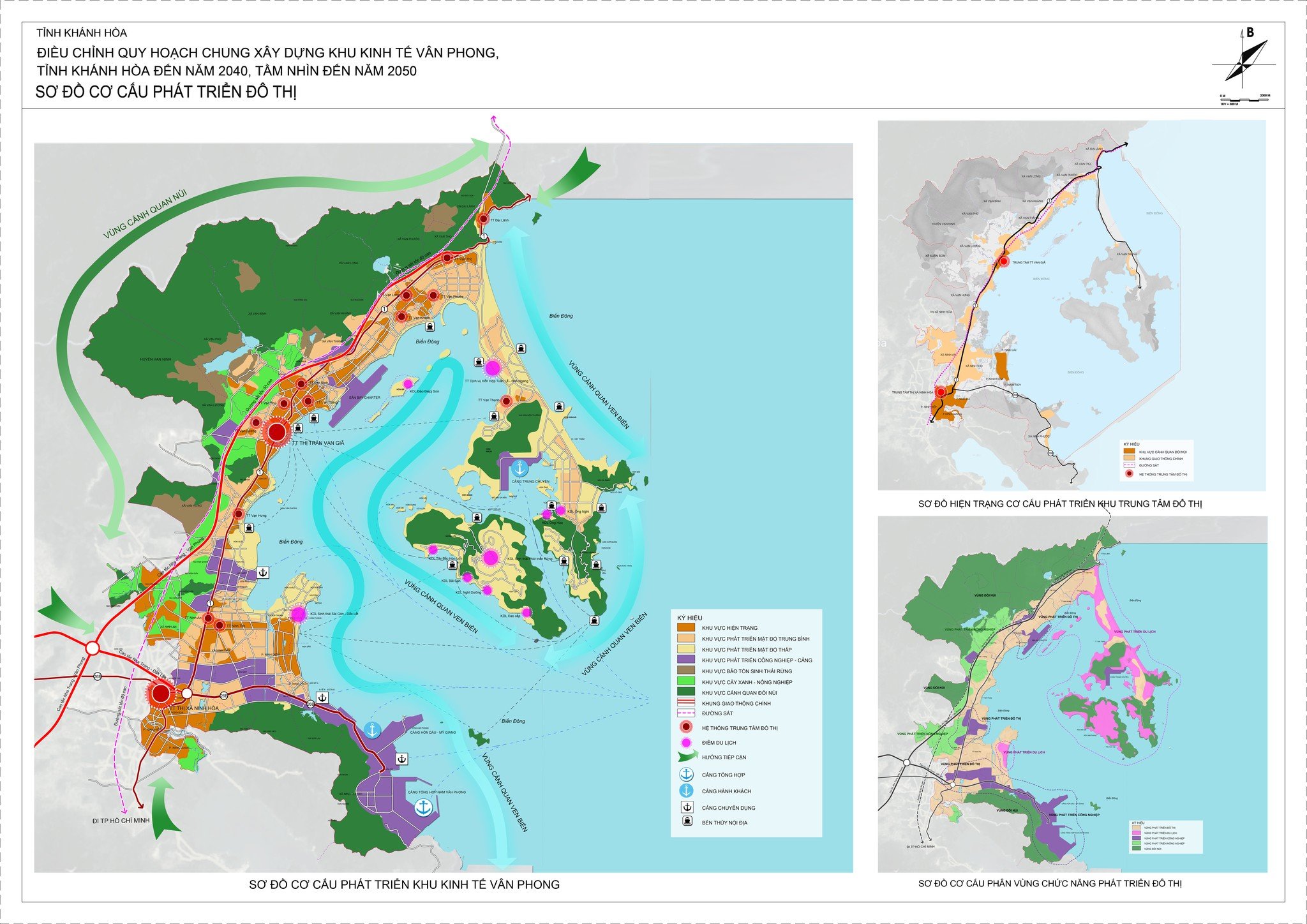This screenshot has height=924, width=1307.
Task: Click the Sơ Đồ Cơ Cấu Phát Triển Đô Thị heading
Action: (x=166, y=92)
